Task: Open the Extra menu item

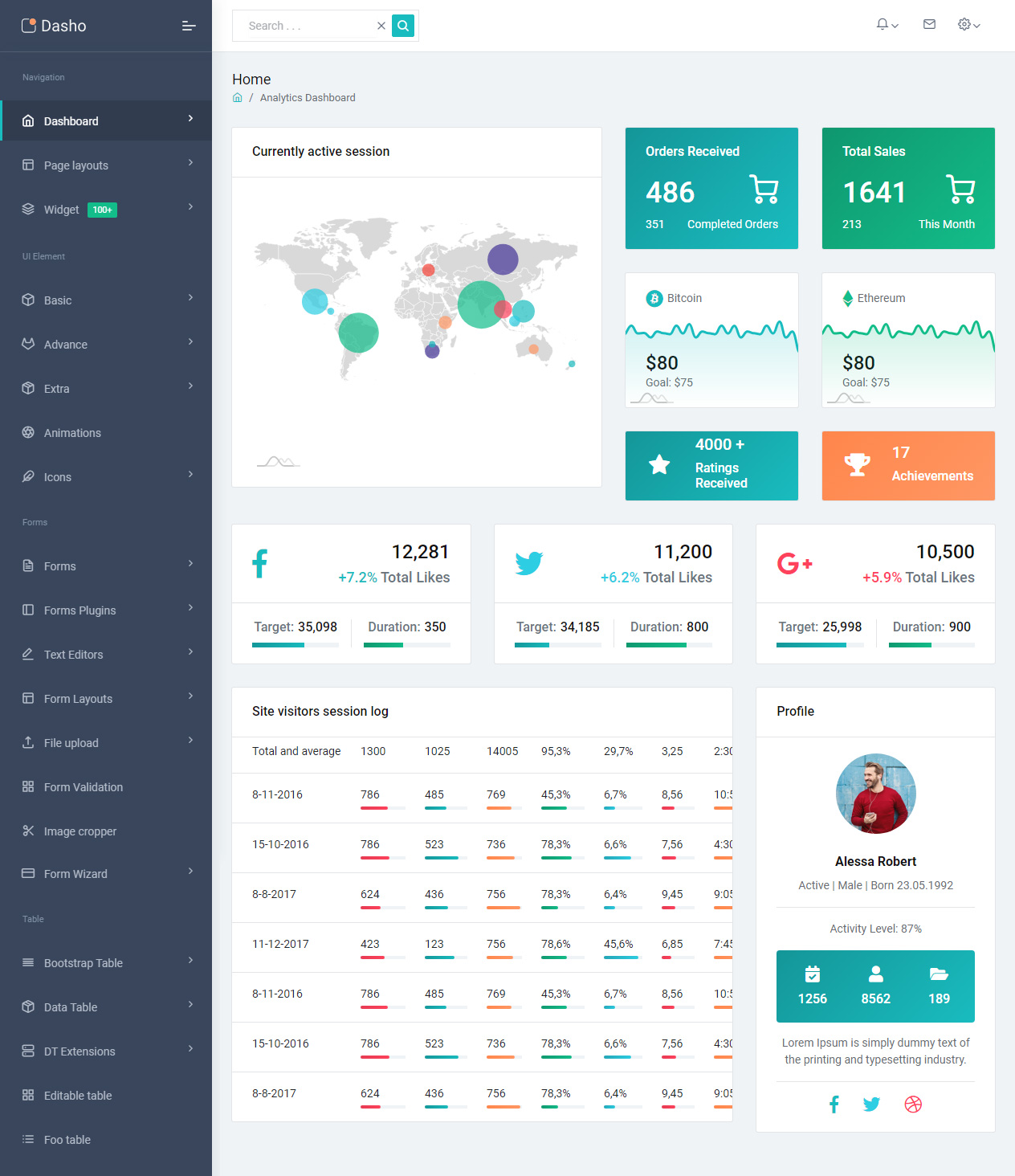Action: point(106,389)
